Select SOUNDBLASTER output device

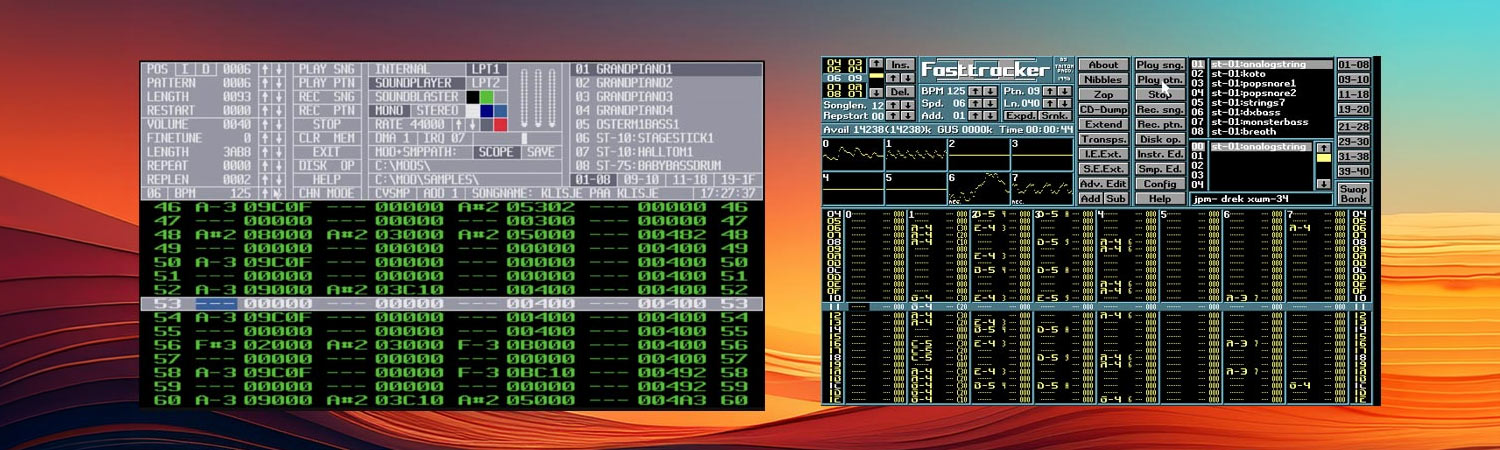coord(417,97)
